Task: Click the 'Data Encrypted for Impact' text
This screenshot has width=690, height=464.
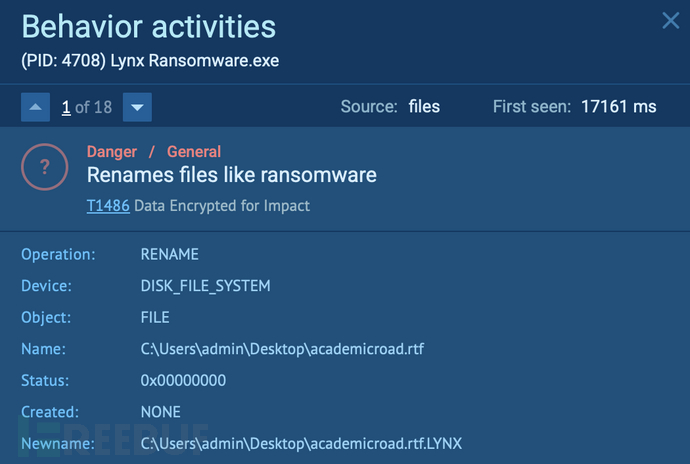Action: coord(222,206)
